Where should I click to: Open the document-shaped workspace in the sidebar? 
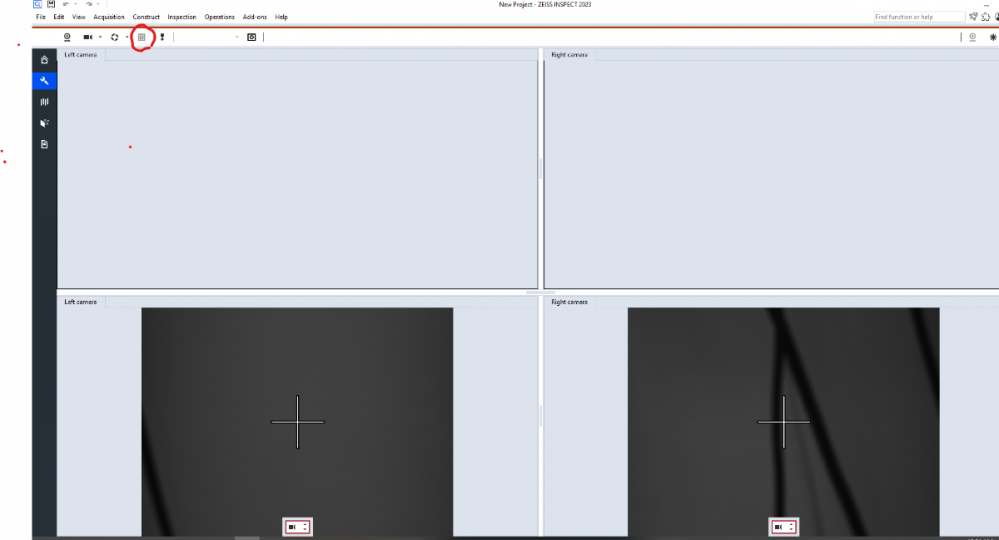tap(44, 145)
